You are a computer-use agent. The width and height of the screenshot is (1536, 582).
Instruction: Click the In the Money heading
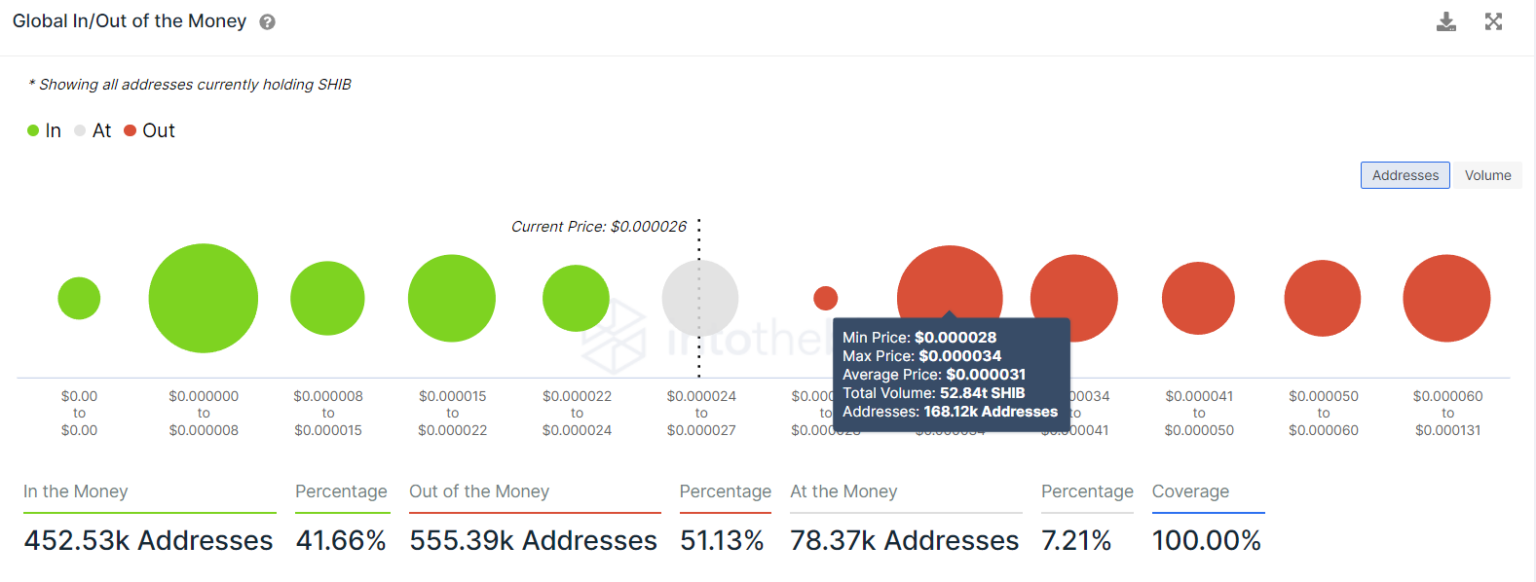(76, 492)
